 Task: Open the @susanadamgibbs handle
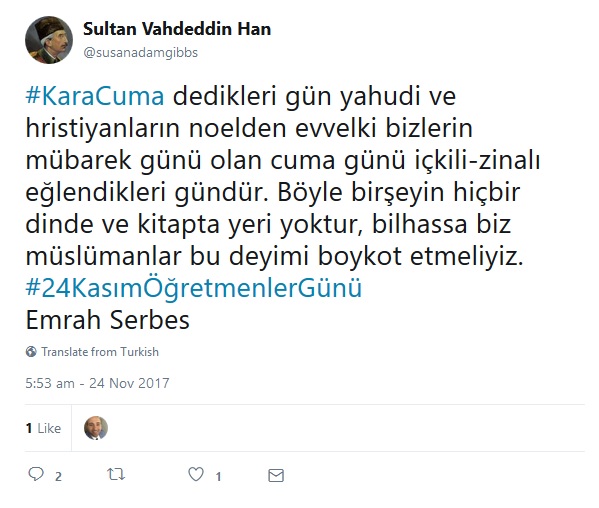pos(141,52)
